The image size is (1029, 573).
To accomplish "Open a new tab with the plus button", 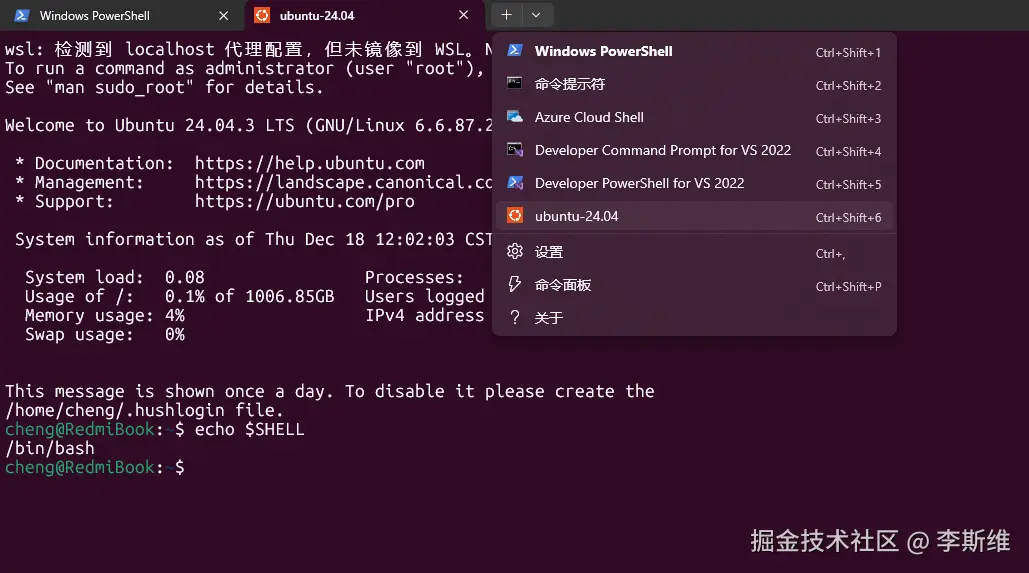I will pos(507,15).
